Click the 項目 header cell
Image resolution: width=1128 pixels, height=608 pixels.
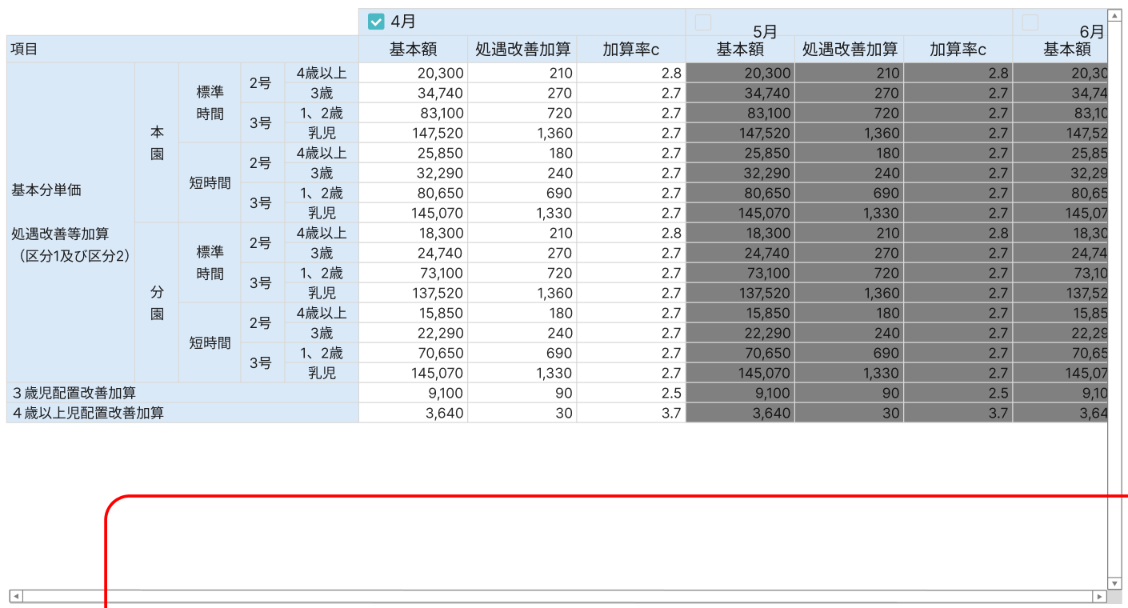(x=182, y=49)
